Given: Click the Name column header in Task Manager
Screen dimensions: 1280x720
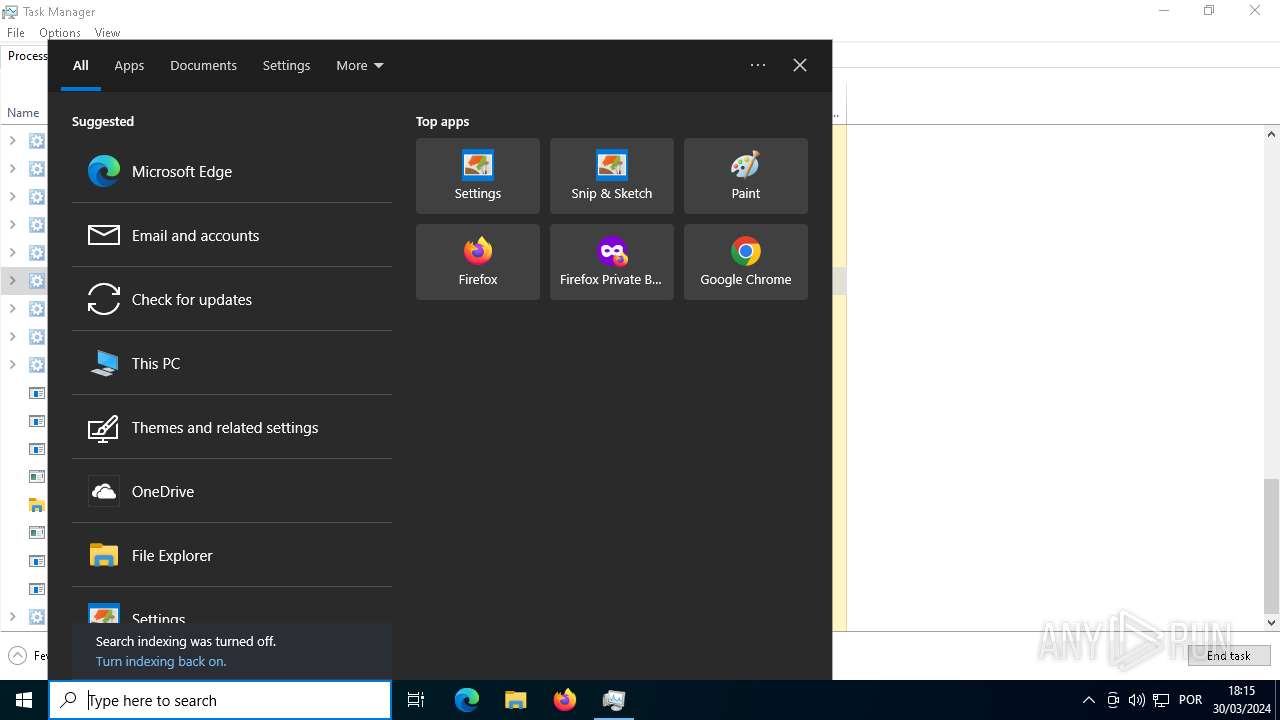Looking at the screenshot, I should coord(23,113).
